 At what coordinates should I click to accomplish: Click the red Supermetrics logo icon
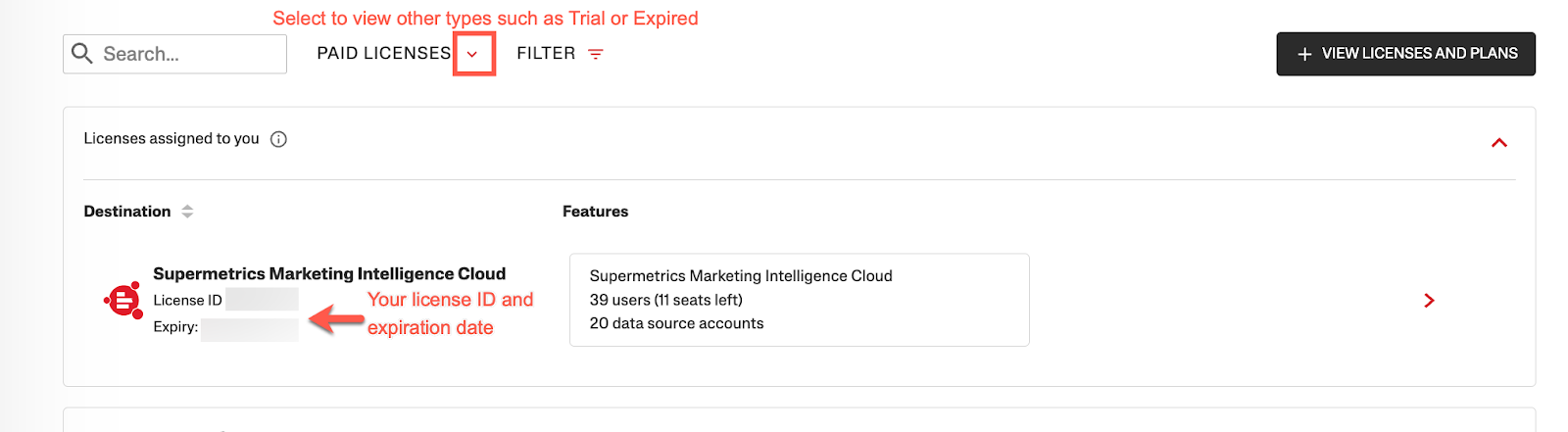point(123,300)
